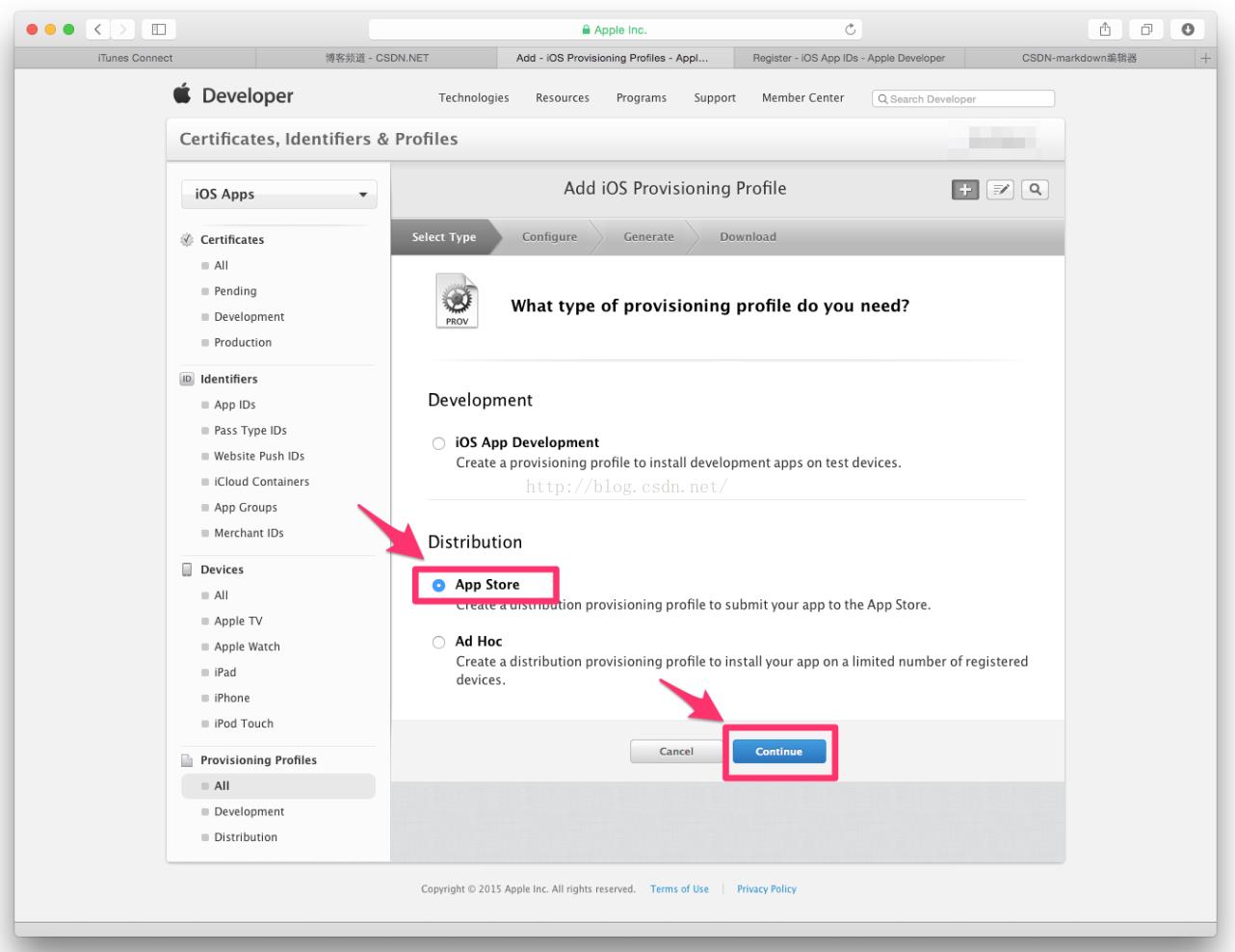
Task: Select the Ad Hoc radio button
Action: [438, 642]
